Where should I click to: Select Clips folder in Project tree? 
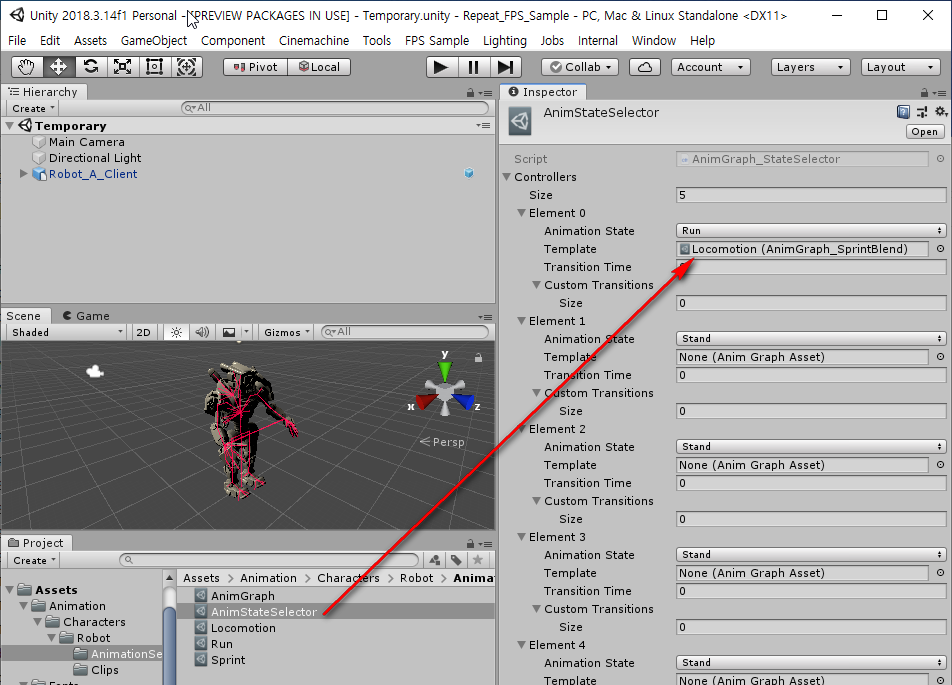pos(104,670)
